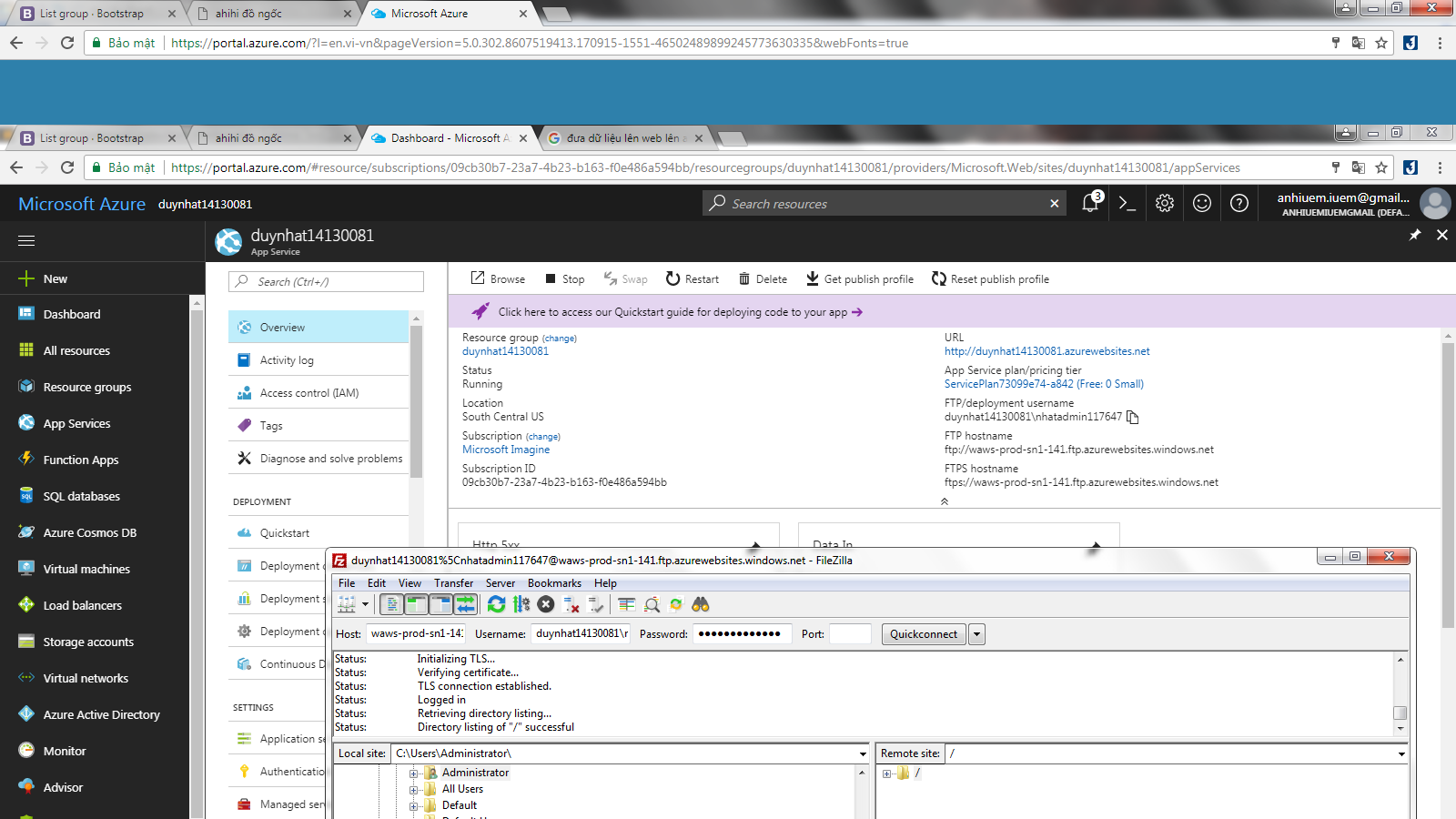Select Activity log in resource menu
Screen dimensions: 1456x819
(x=318, y=360)
